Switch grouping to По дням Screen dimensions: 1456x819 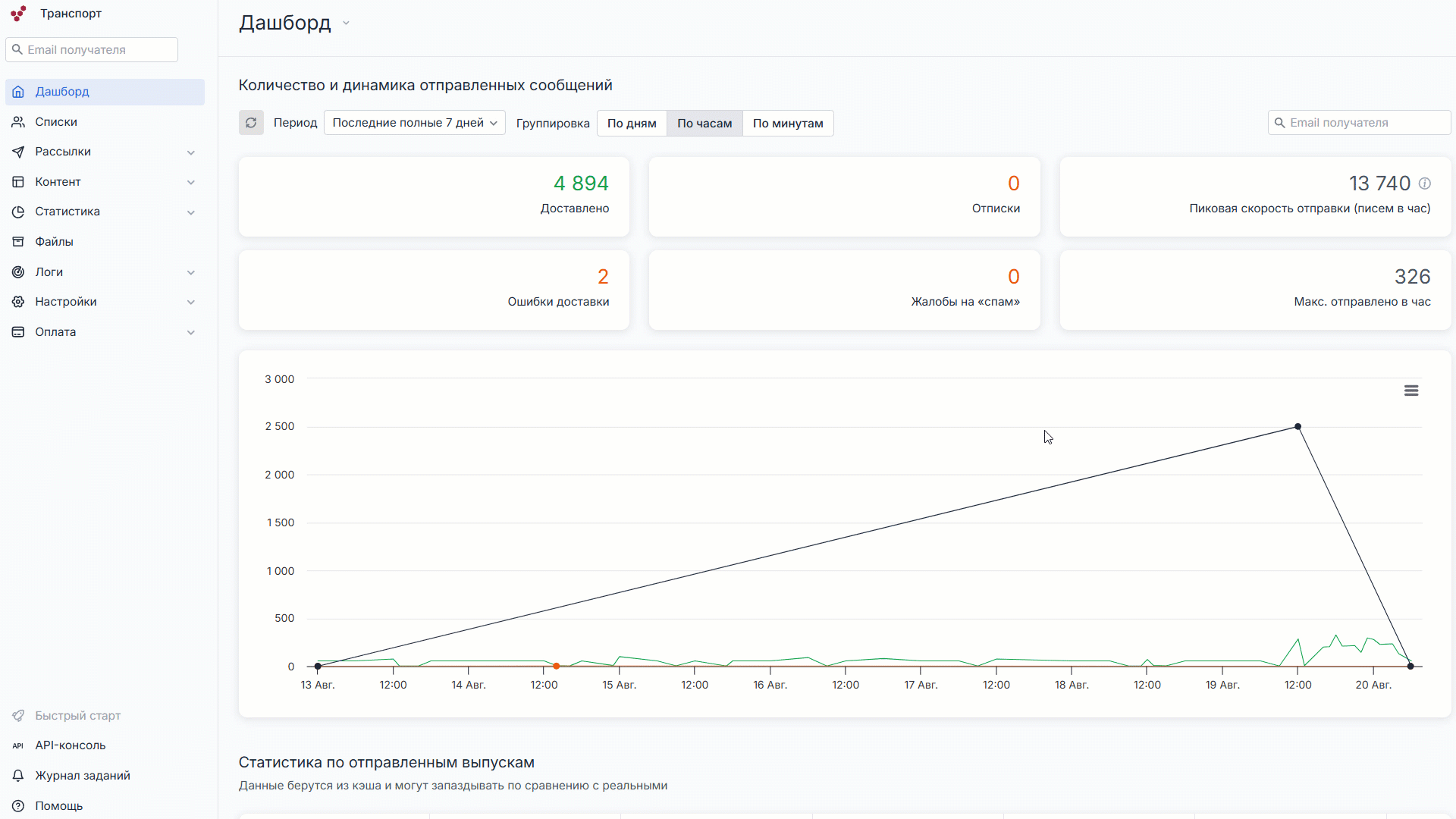point(631,123)
